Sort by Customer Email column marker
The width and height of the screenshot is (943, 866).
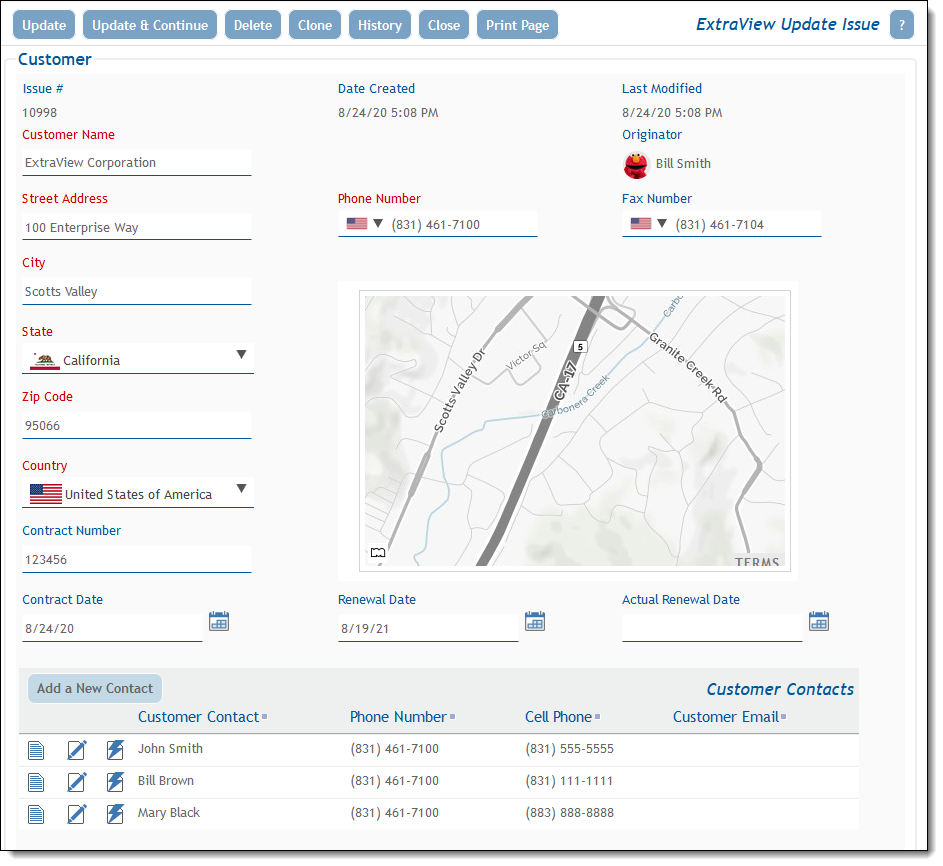783,717
